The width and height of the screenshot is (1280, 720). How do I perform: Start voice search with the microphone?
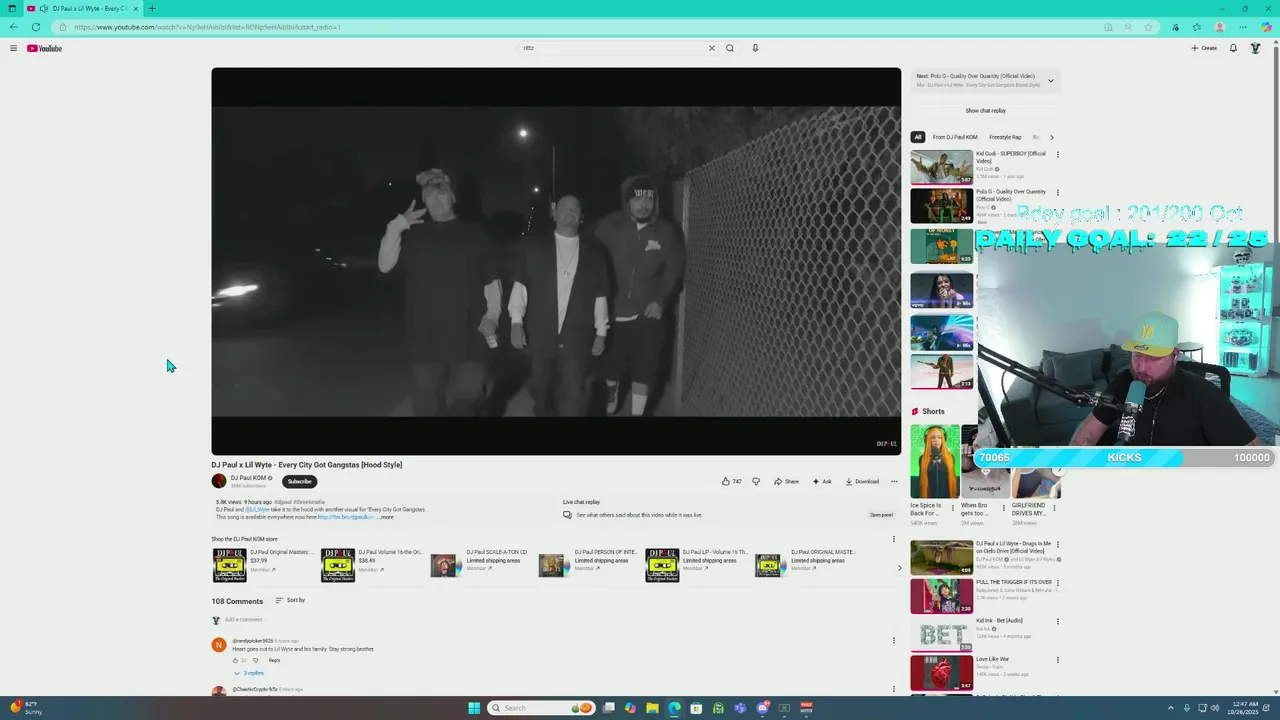(x=755, y=48)
